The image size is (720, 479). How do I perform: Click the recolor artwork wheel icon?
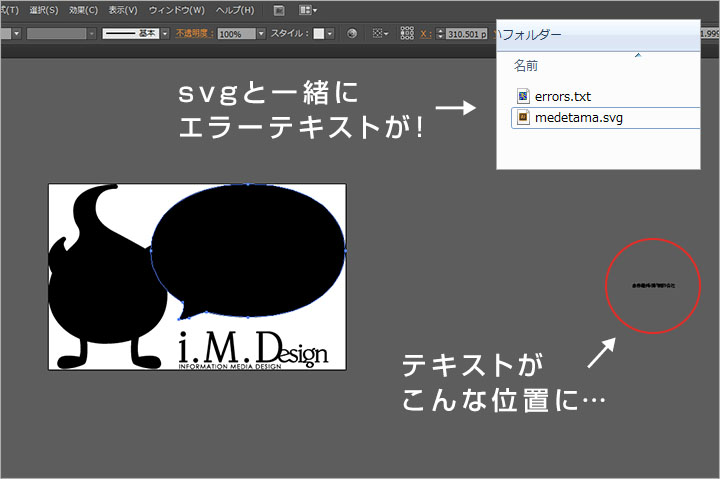tap(352, 34)
